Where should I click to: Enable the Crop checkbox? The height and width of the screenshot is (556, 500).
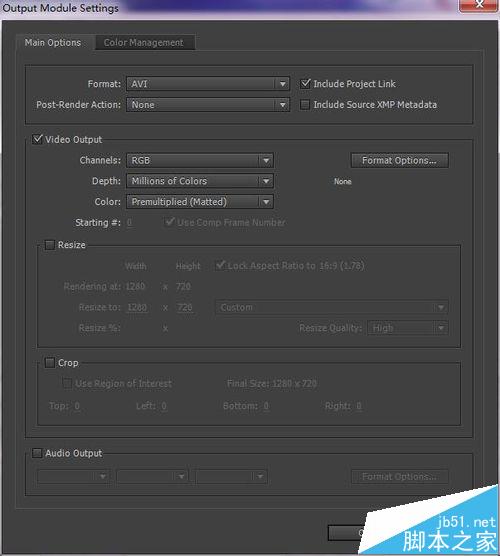(x=50, y=362)
